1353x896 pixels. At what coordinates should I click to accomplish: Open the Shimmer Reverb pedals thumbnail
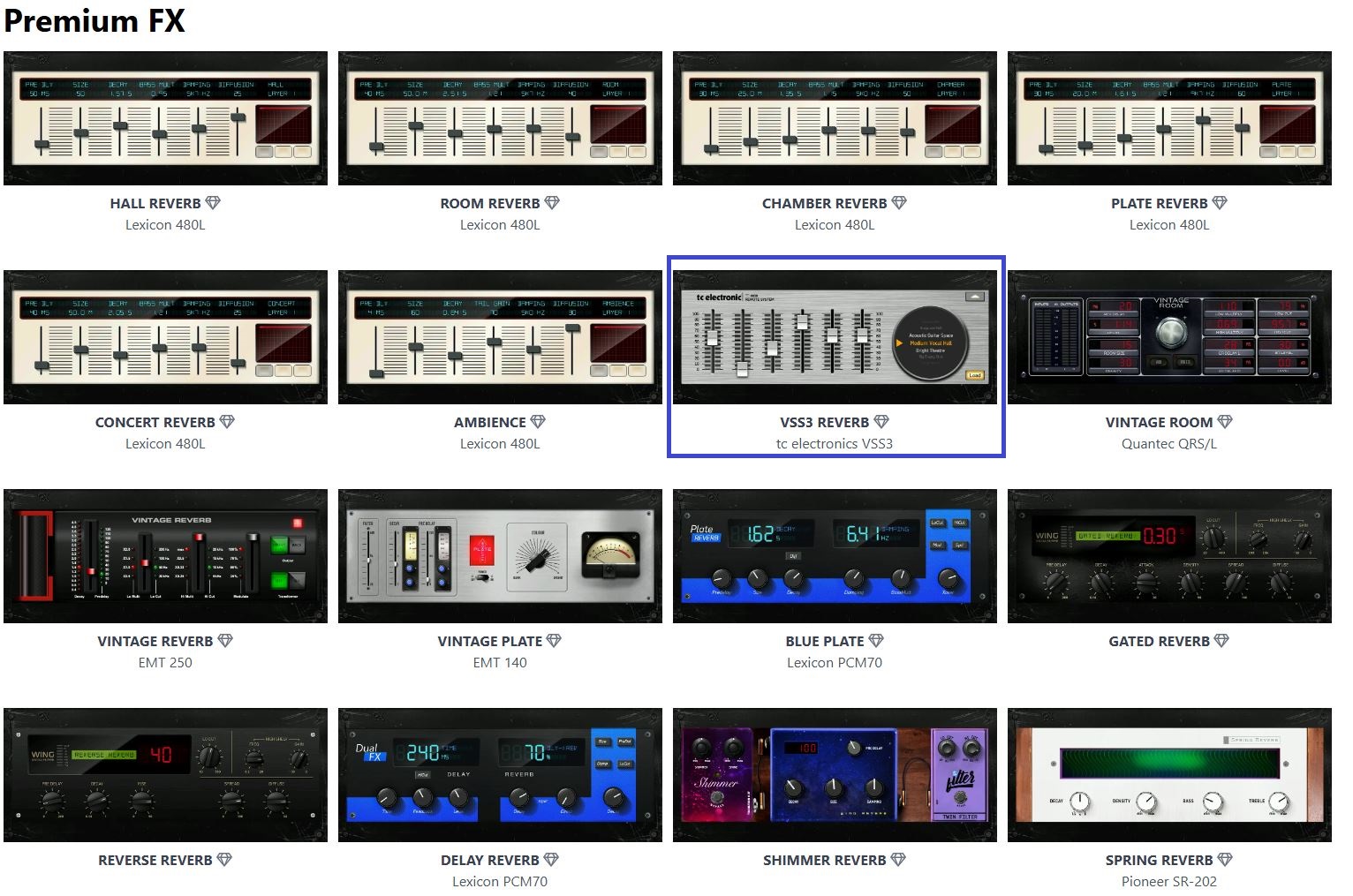(835, 775)
